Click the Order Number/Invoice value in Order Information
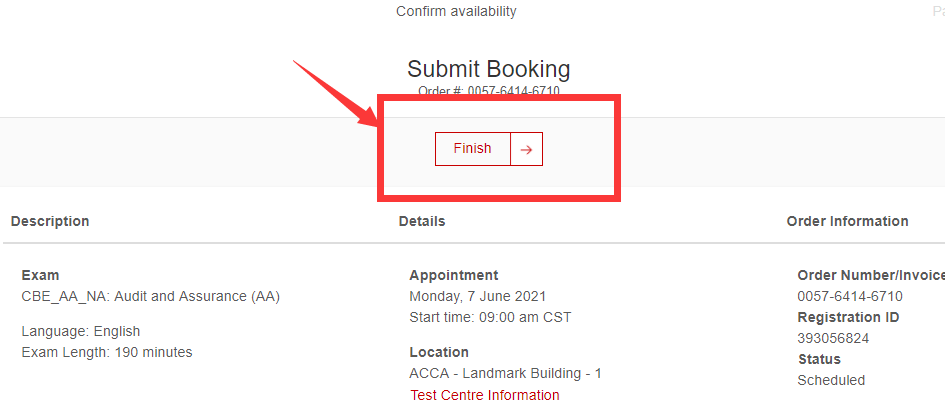This screenshot has width=945, height=419. tap(850, 296)
